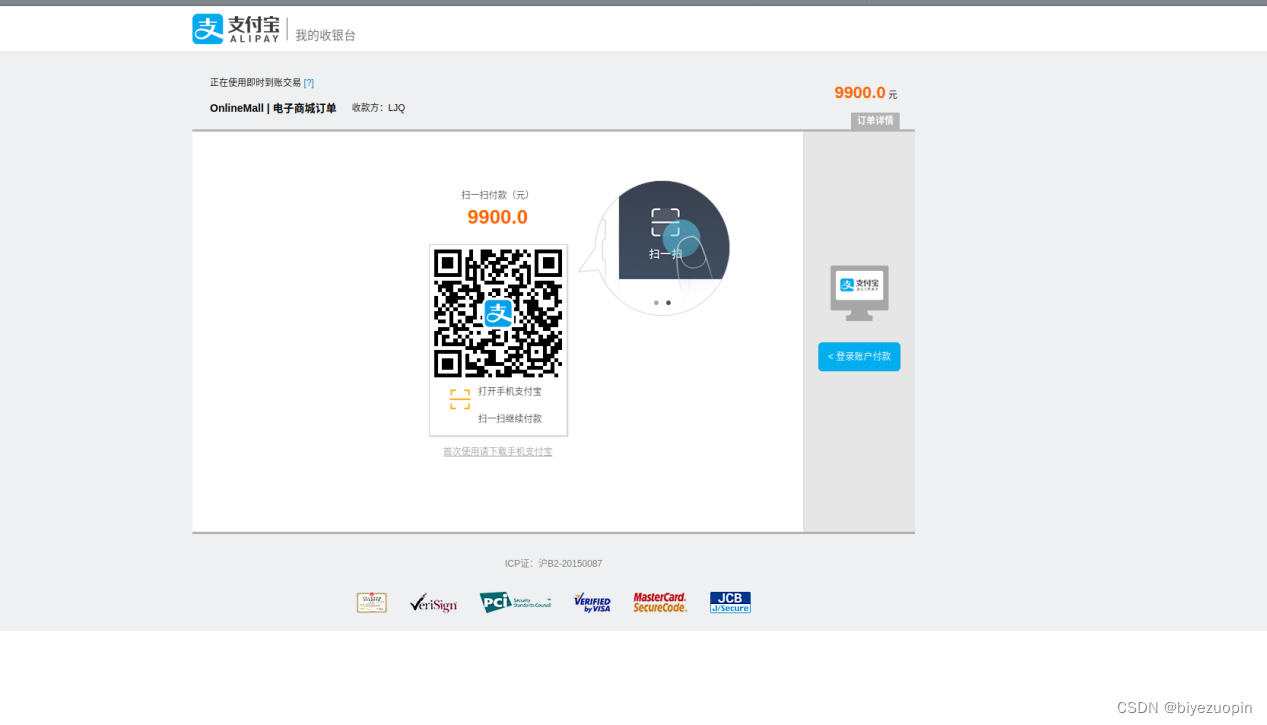This screenshot has height=725, width=1267.
Task: Click the 收款方：LJQ payee text
Action: click(378, 108)
